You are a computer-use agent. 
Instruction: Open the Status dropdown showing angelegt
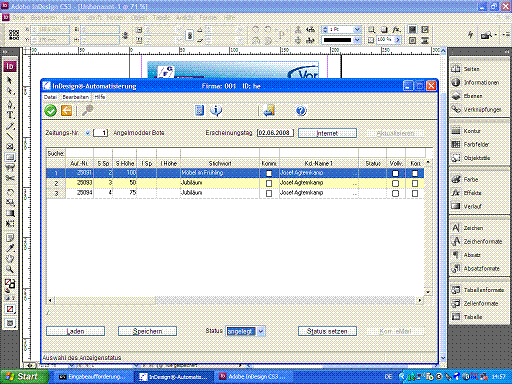point(261,331)
